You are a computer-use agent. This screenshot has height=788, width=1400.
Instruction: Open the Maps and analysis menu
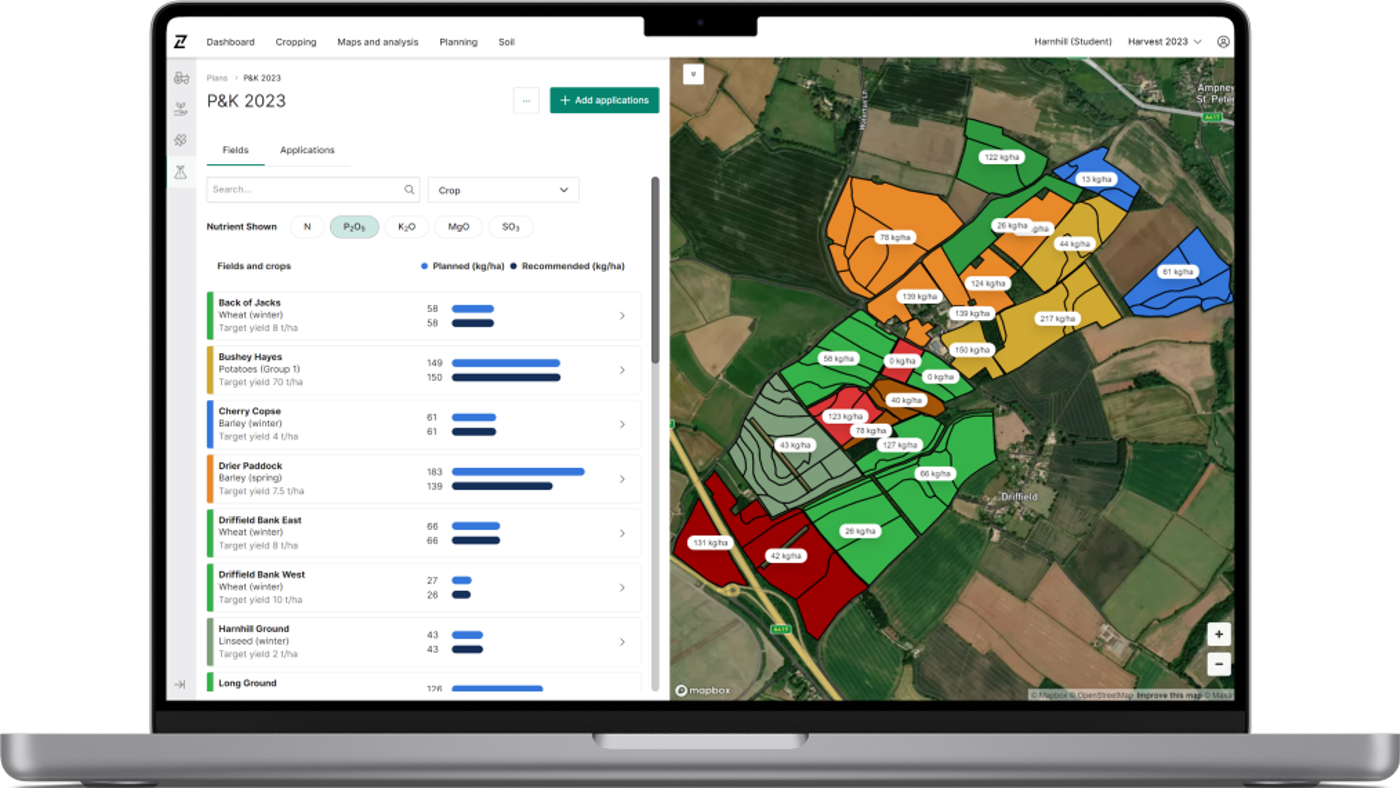pos(377,42)
